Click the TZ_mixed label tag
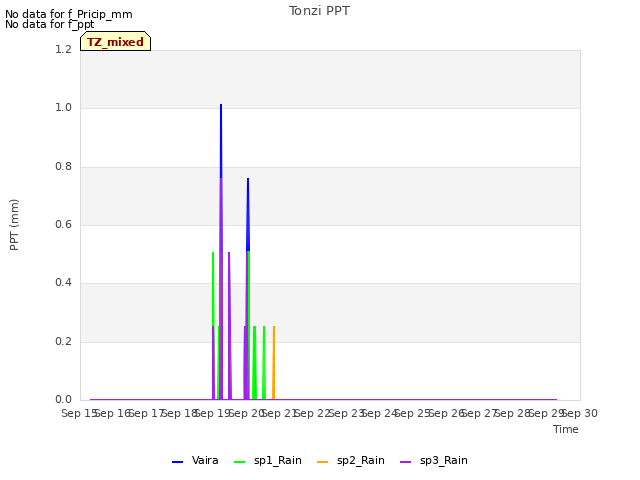Image resolution: width=640 pixels, height=480 pixels. pyautogui.click(x=116, y=41)
